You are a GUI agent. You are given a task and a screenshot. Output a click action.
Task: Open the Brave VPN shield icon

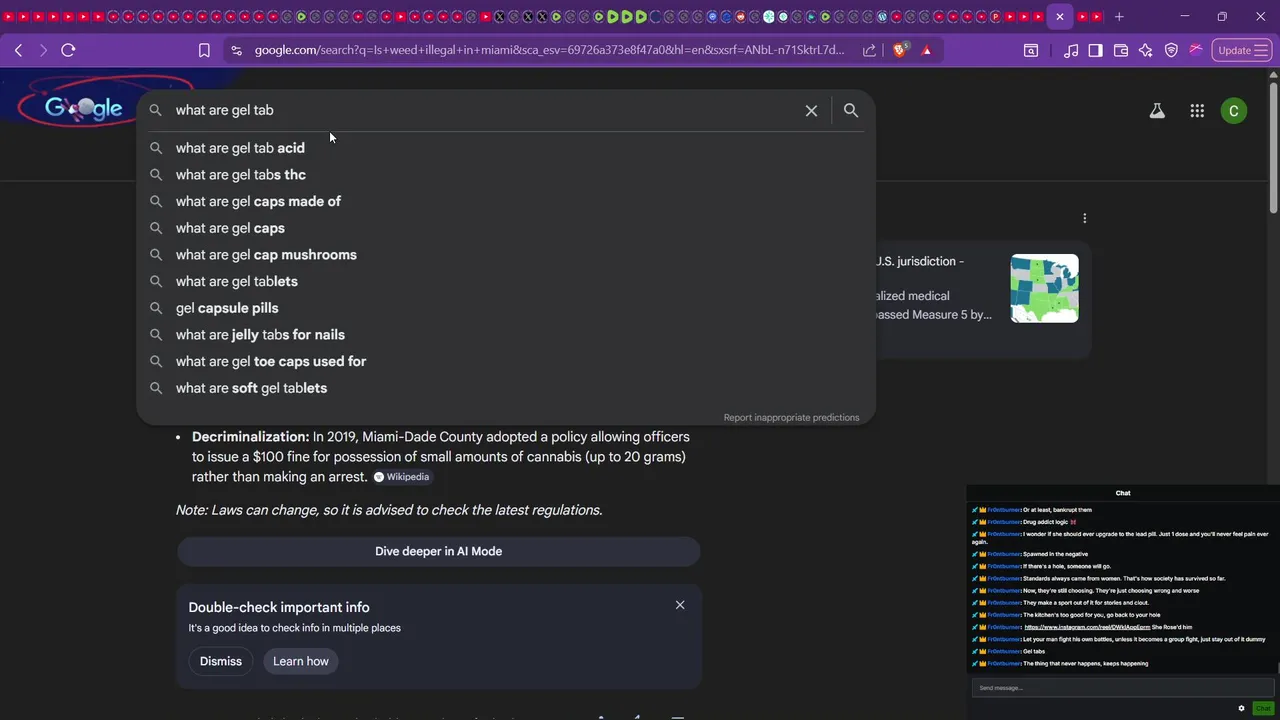1170,50
